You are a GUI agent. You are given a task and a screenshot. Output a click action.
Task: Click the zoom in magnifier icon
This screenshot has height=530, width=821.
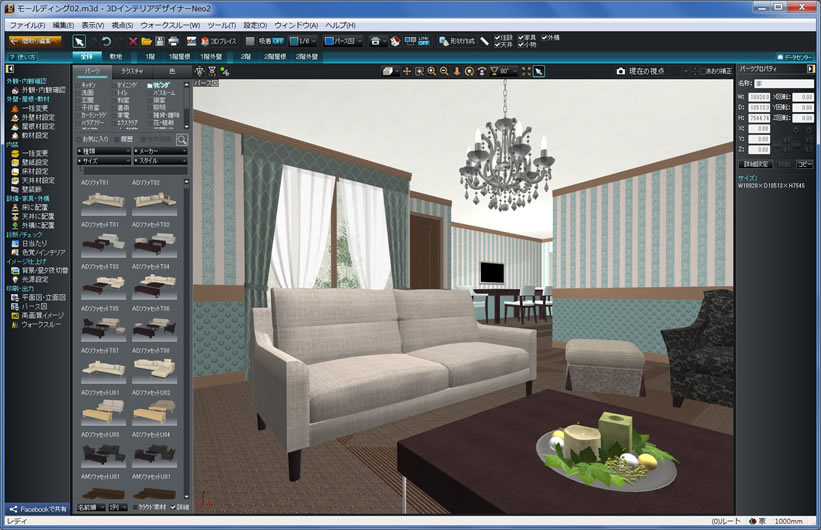432,72
